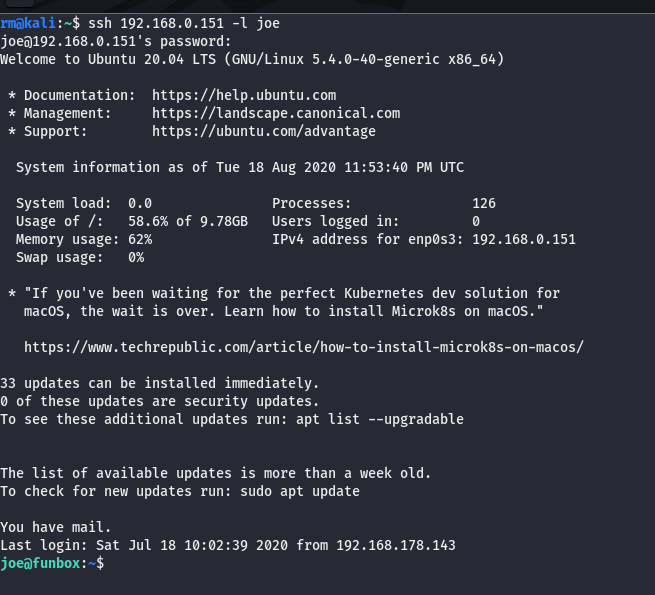
Task: Click the 33 updates can be installed line
Action: pyautogui.click(x=160, y=383)
